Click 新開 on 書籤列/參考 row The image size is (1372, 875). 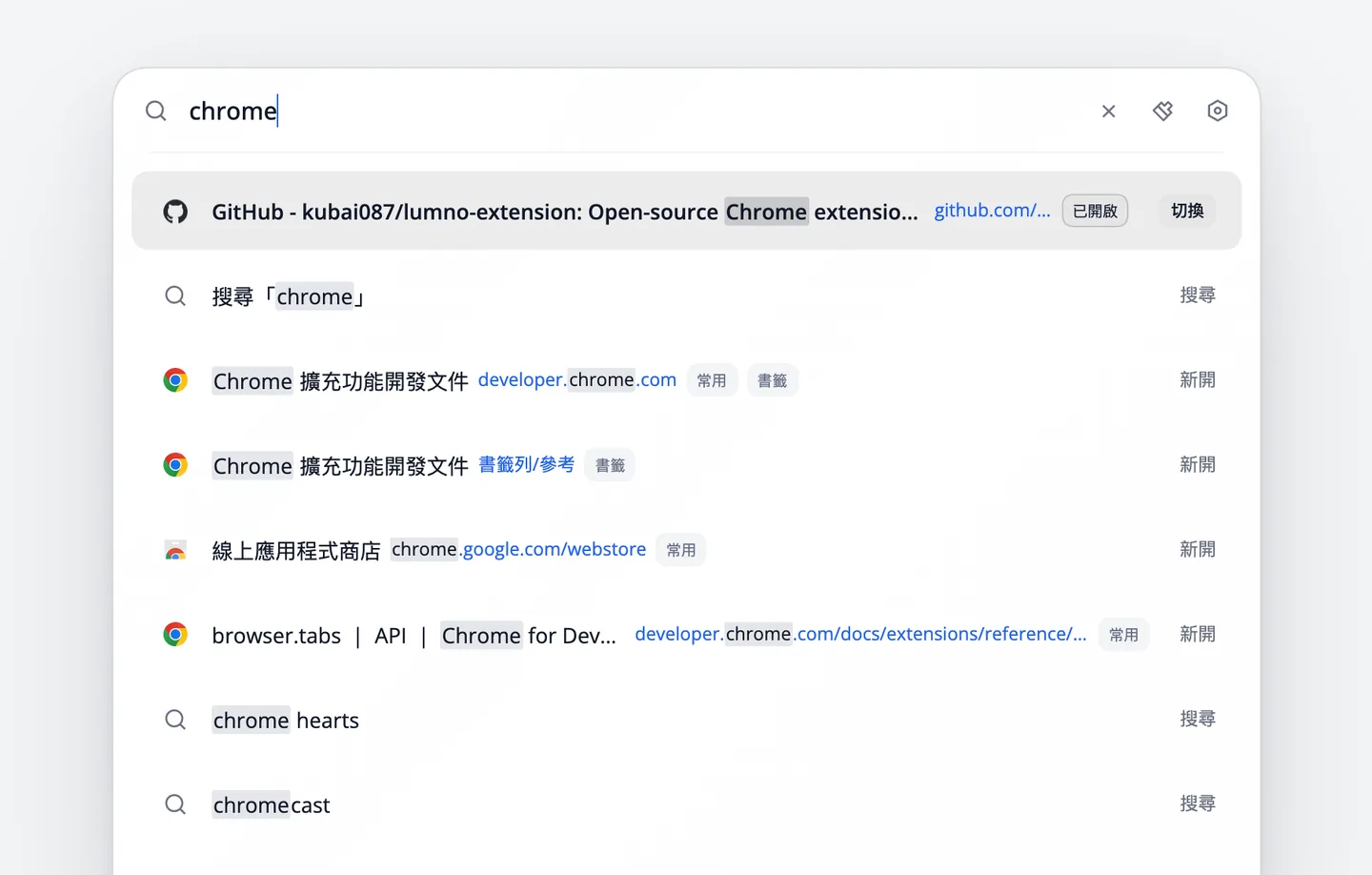(1198, 465)
